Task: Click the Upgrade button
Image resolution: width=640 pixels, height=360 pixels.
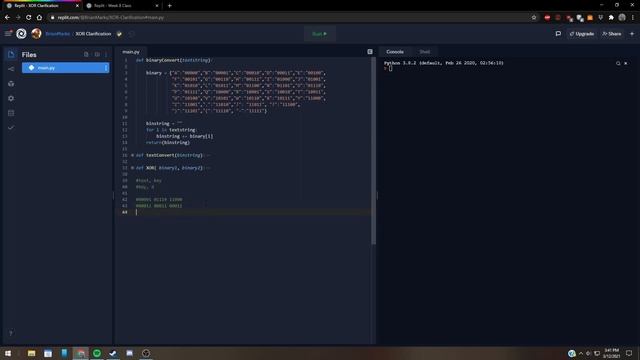Action: coord(582,34)
